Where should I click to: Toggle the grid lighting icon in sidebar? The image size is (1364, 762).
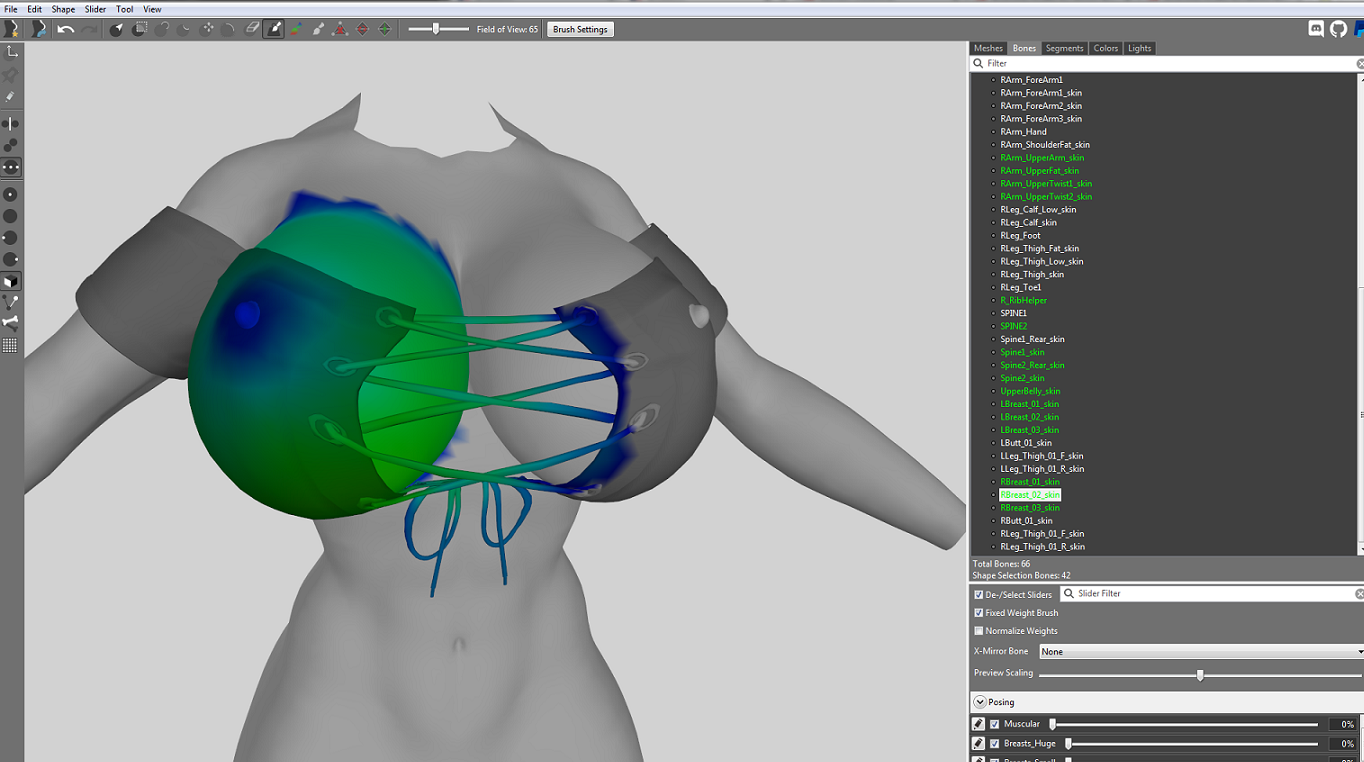coord(11,345)
